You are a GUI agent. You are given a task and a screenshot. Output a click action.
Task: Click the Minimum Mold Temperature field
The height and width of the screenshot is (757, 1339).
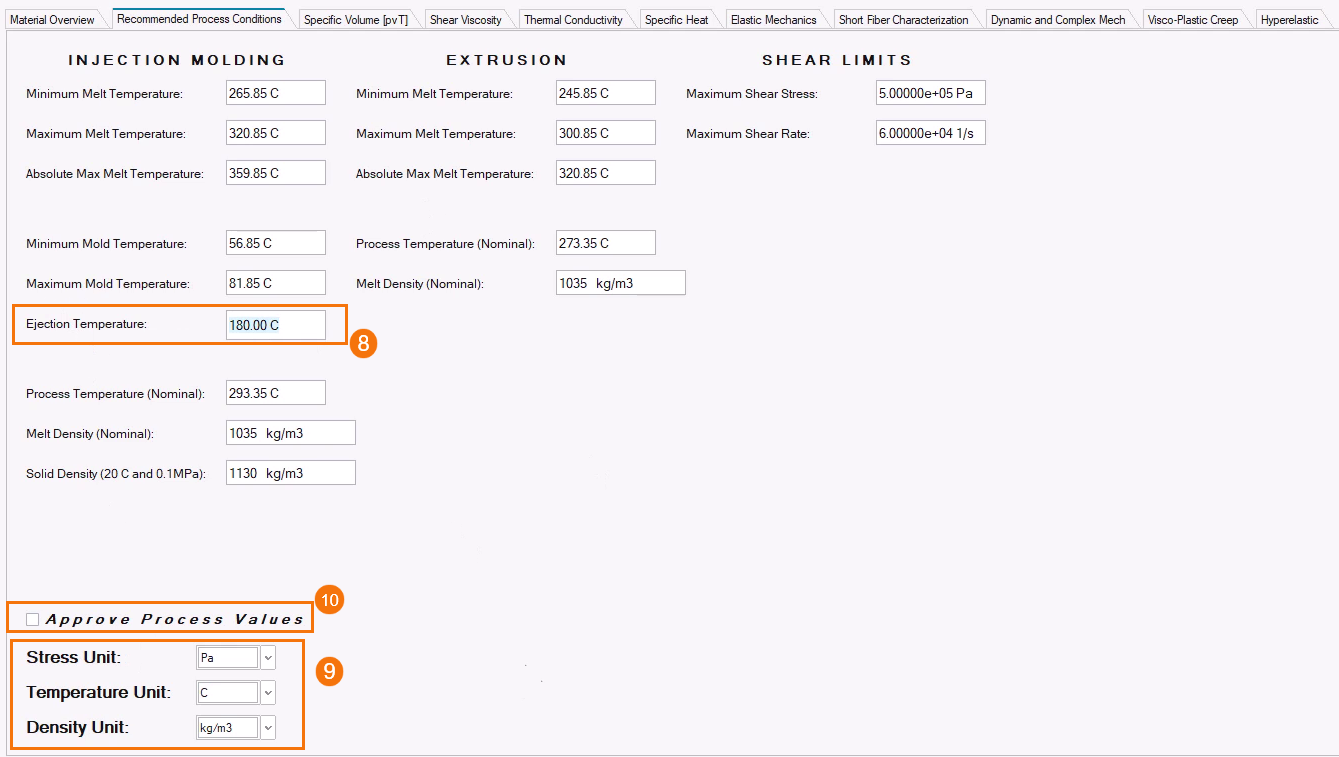coord(276,243)
